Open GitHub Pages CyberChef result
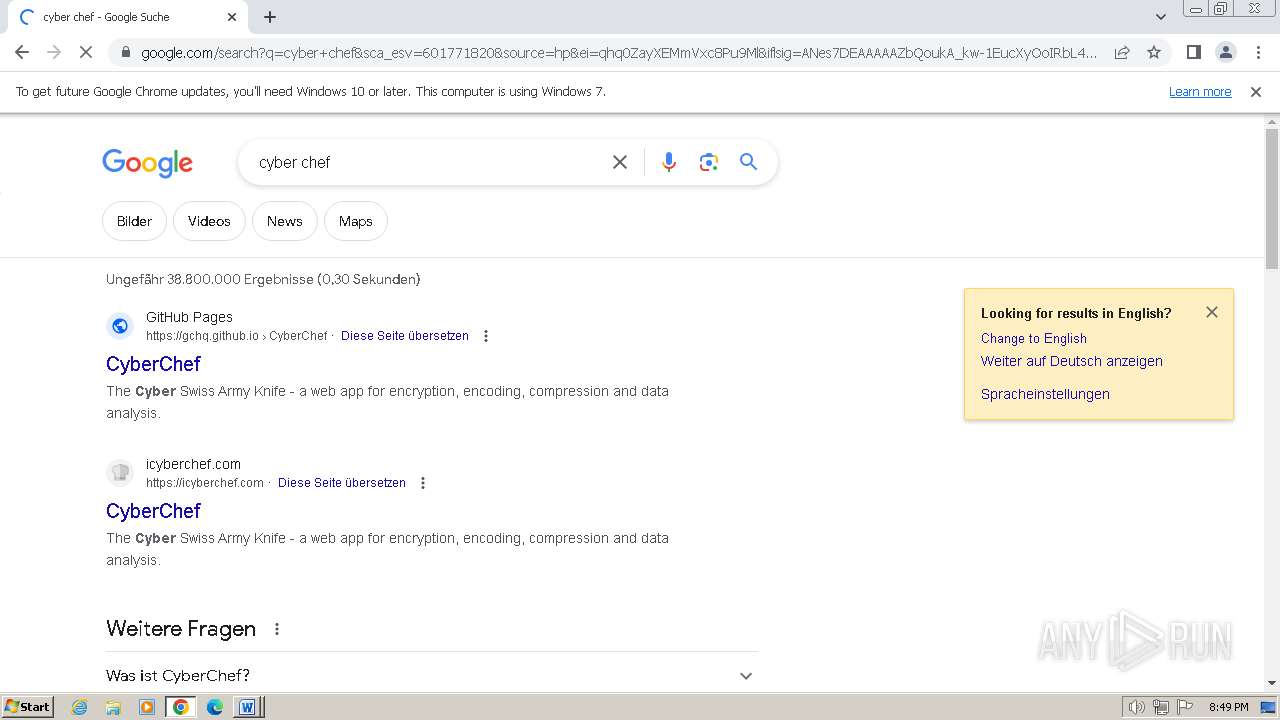This screenshot has height=720, width=1280. tap(153, 364)
